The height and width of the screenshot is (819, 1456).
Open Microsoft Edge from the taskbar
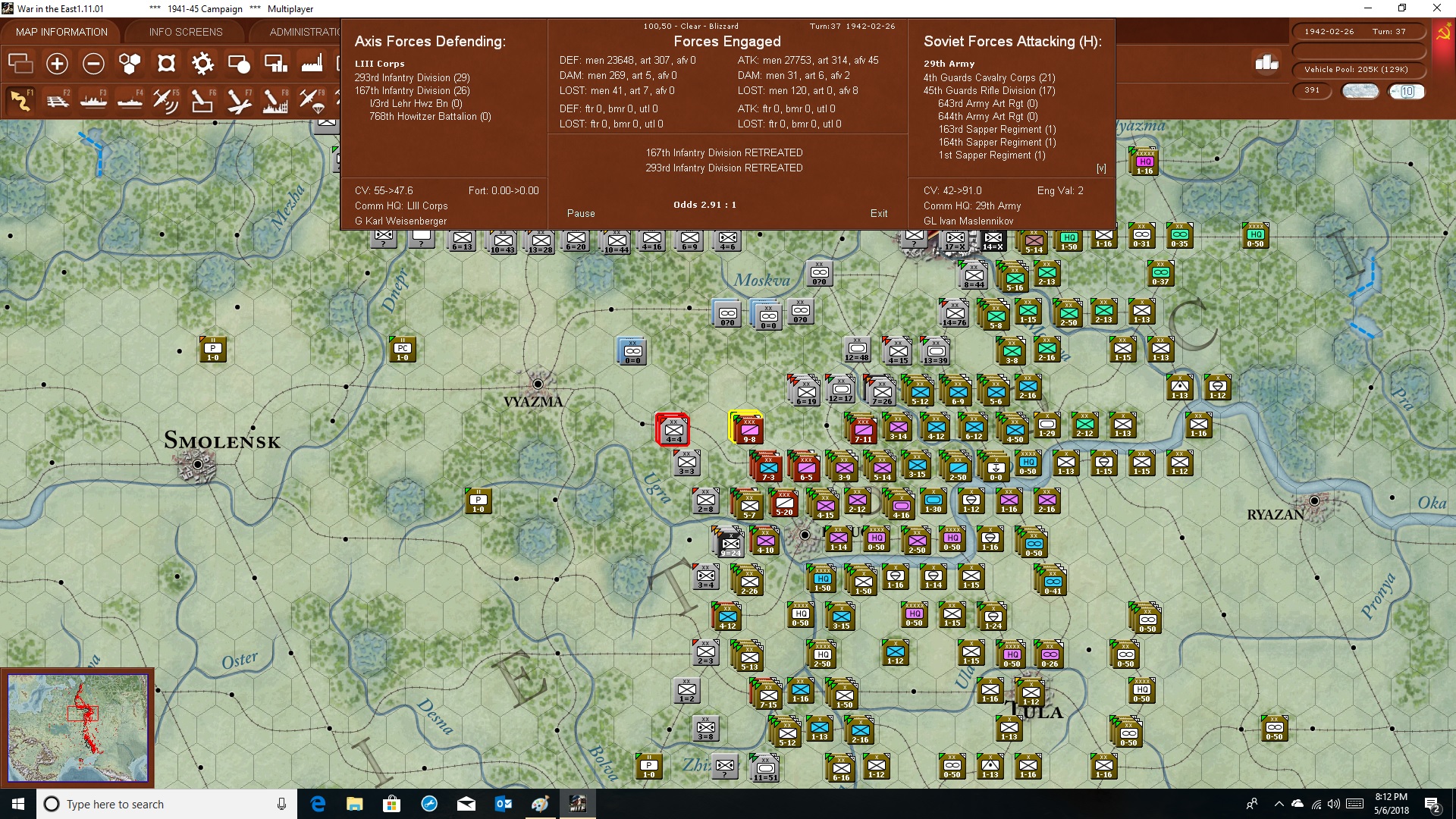click(x=318, y=804)
